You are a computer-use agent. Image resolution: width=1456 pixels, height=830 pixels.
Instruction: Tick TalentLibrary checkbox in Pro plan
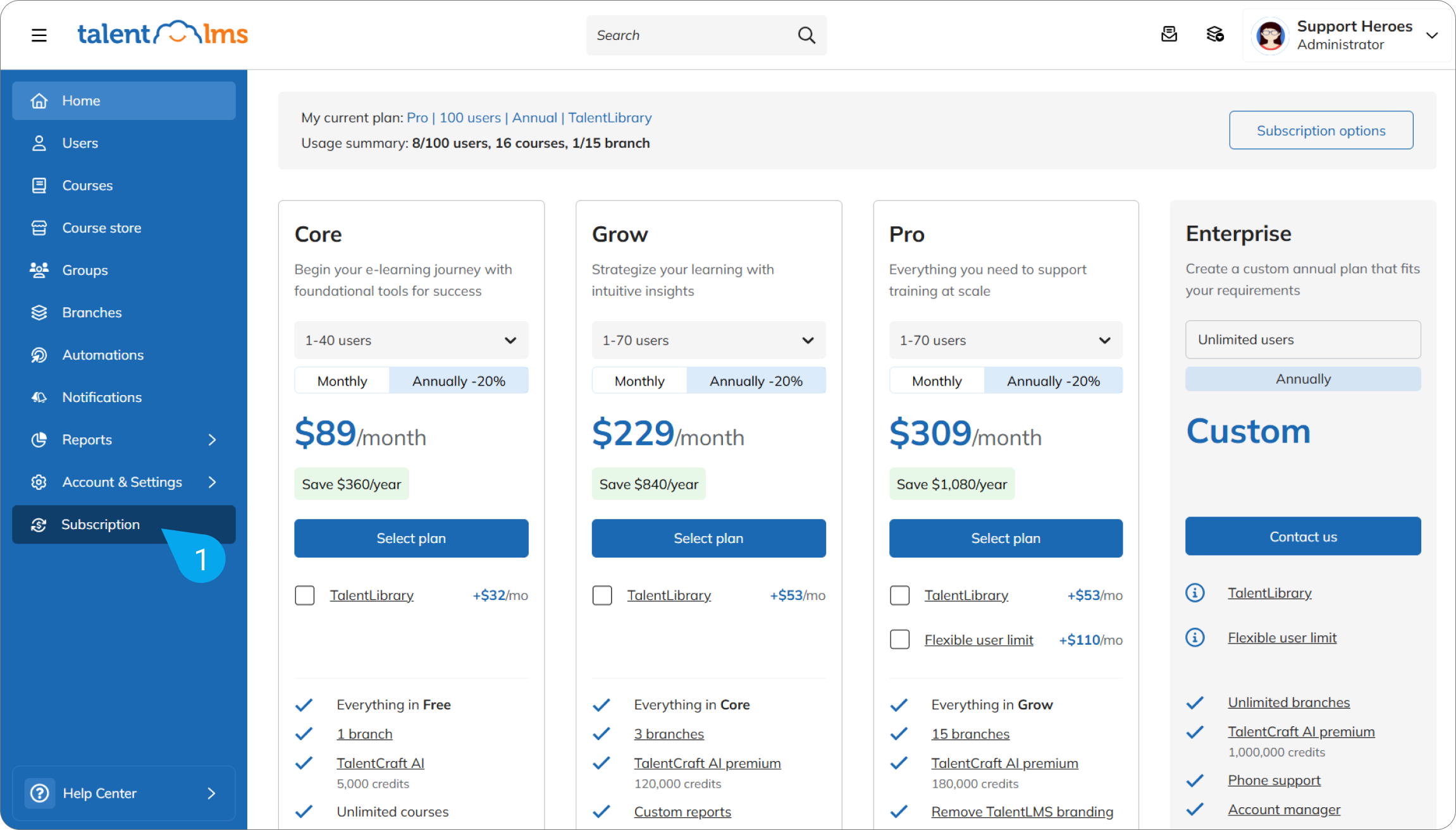point(899,595)
